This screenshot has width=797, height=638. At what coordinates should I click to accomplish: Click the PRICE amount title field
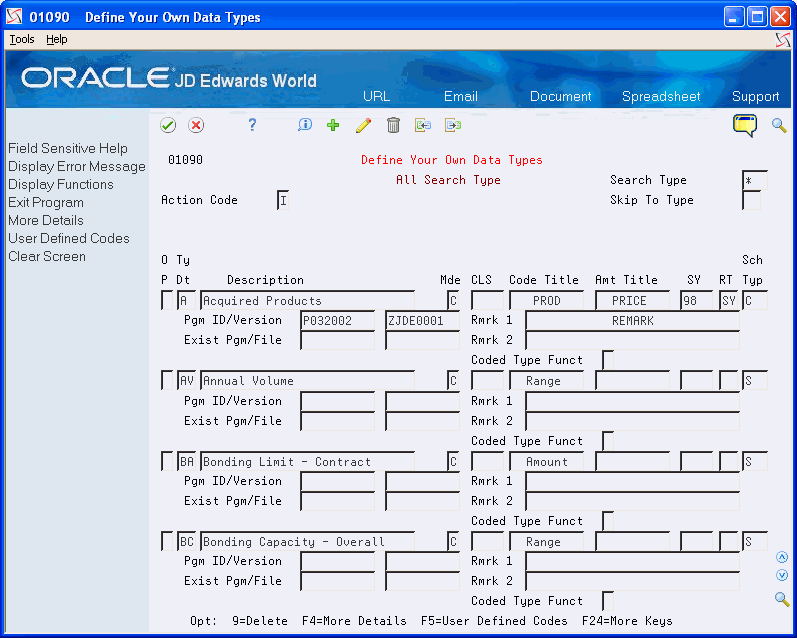point(632,300)
